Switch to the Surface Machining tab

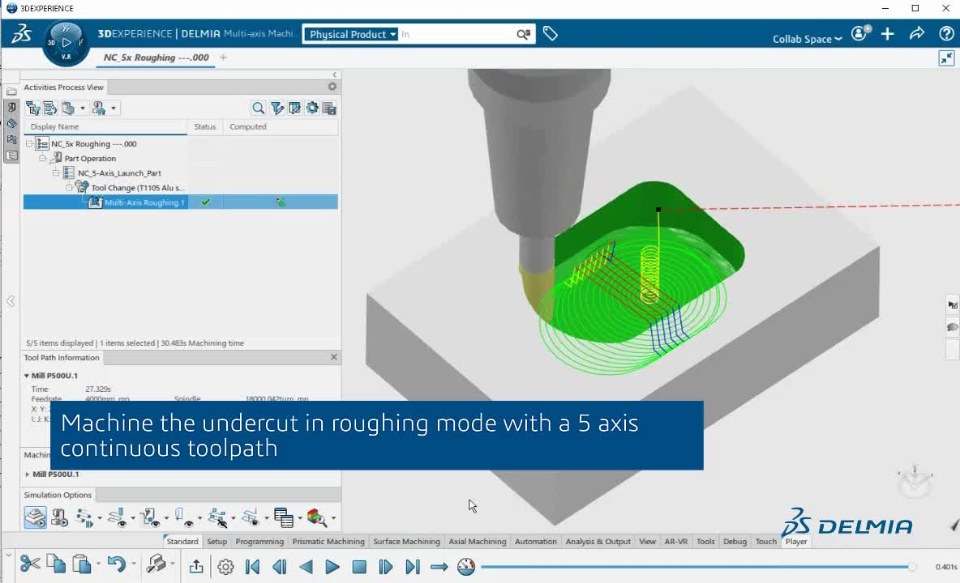(x=407, y=541)
